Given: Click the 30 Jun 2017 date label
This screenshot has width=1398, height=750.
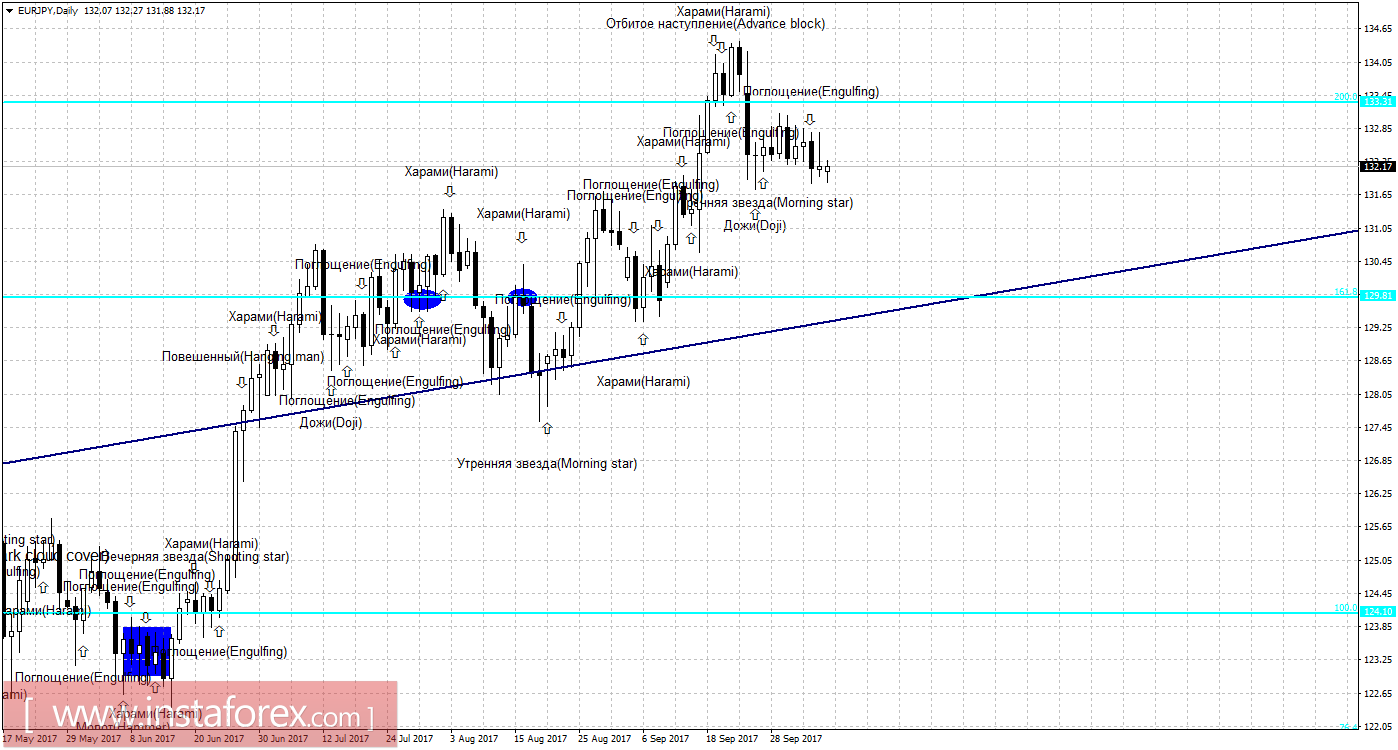Looking at the screenshot, I should pos(284,739).
